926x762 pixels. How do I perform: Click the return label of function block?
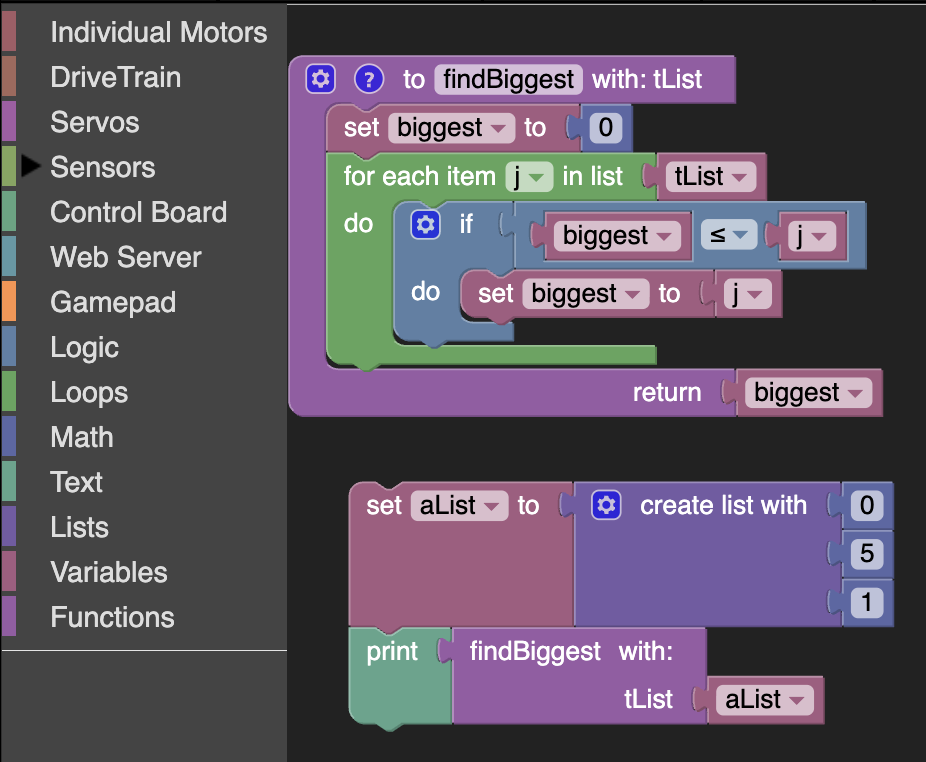click(667, 393)
